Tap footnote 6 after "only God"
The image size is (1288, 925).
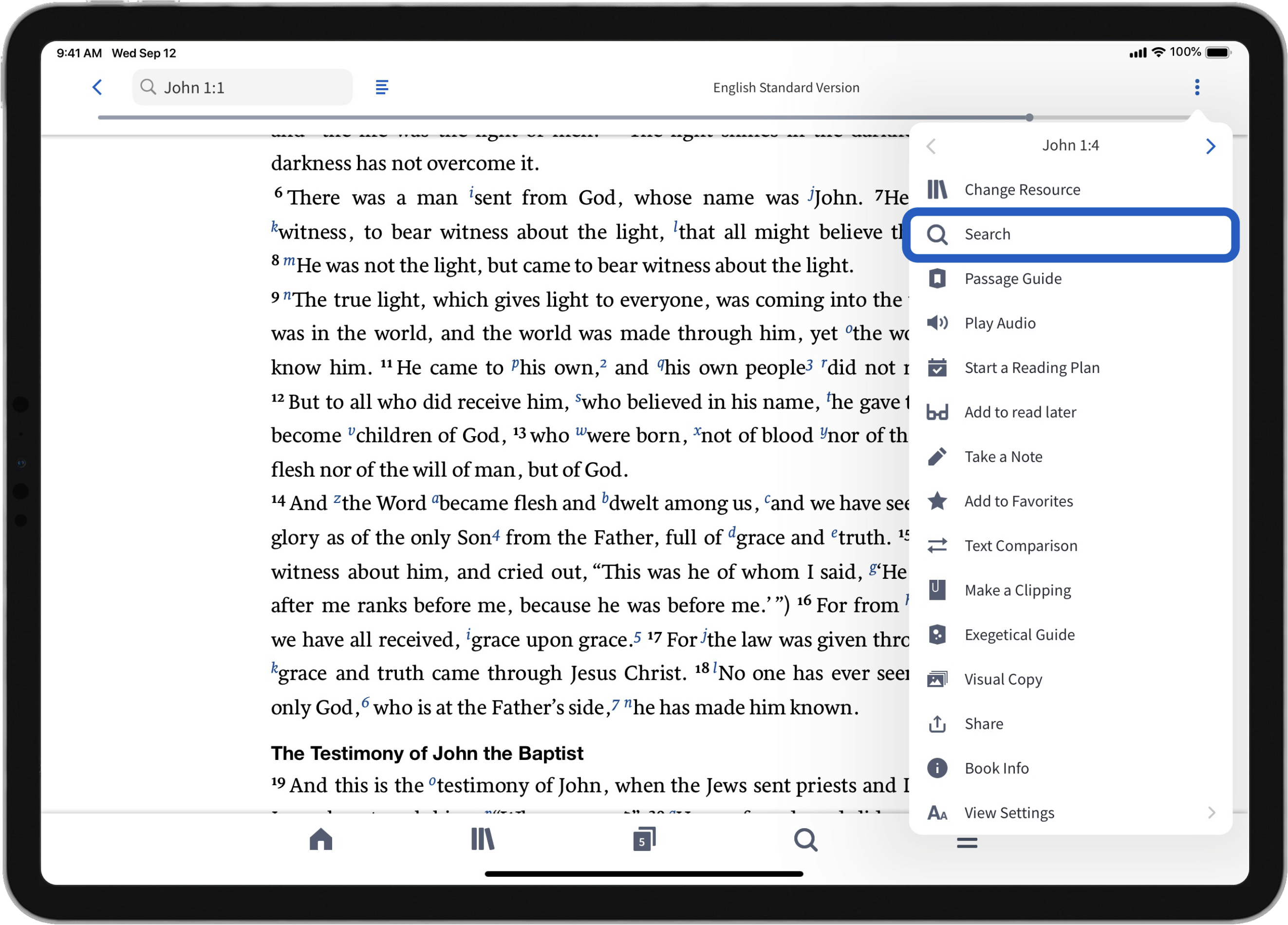tap(365, 703)
